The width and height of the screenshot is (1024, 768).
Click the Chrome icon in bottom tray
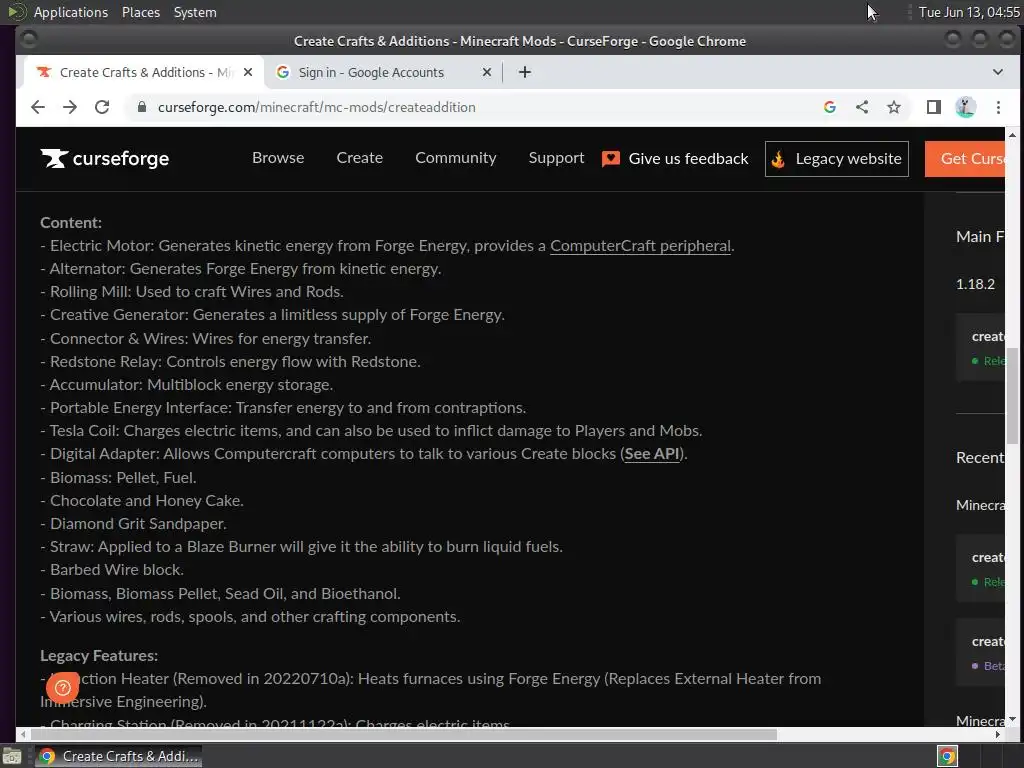947,756
